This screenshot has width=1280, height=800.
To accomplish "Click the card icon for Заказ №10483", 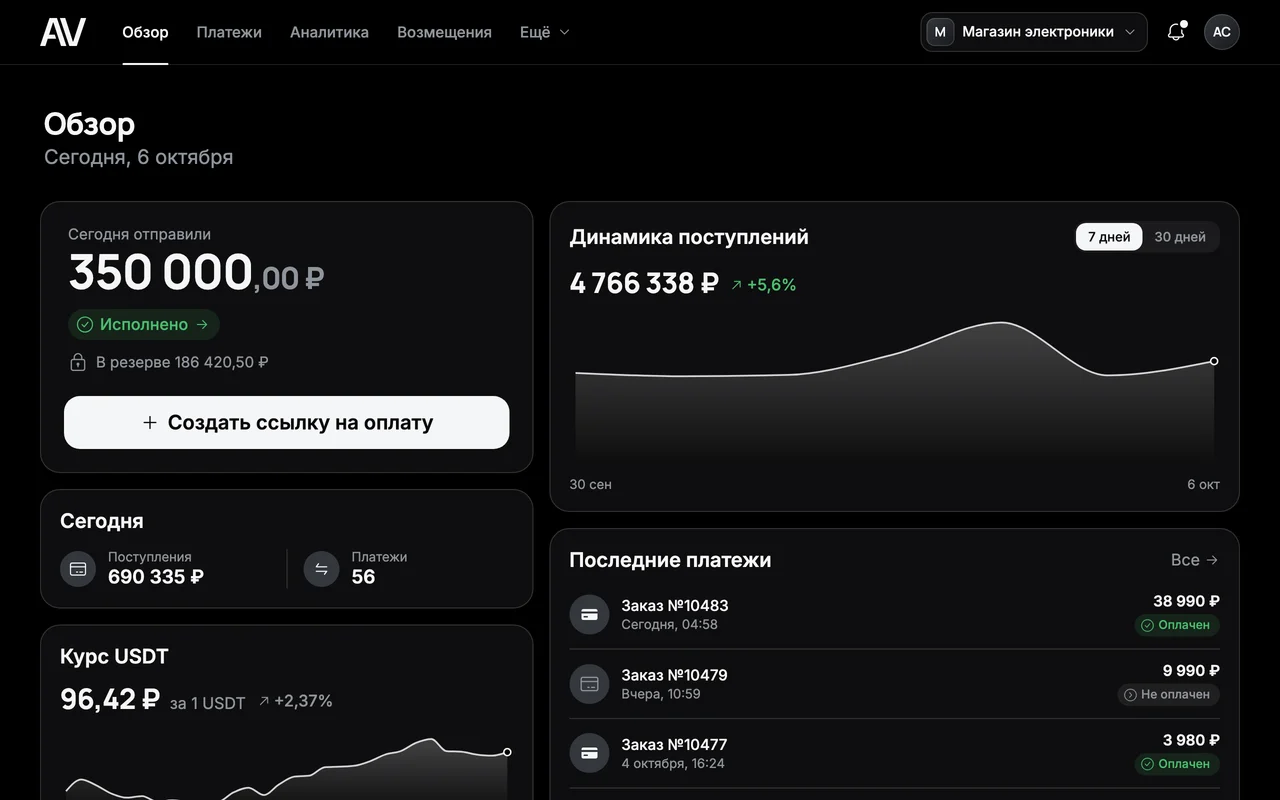I will tap(589, 614).
